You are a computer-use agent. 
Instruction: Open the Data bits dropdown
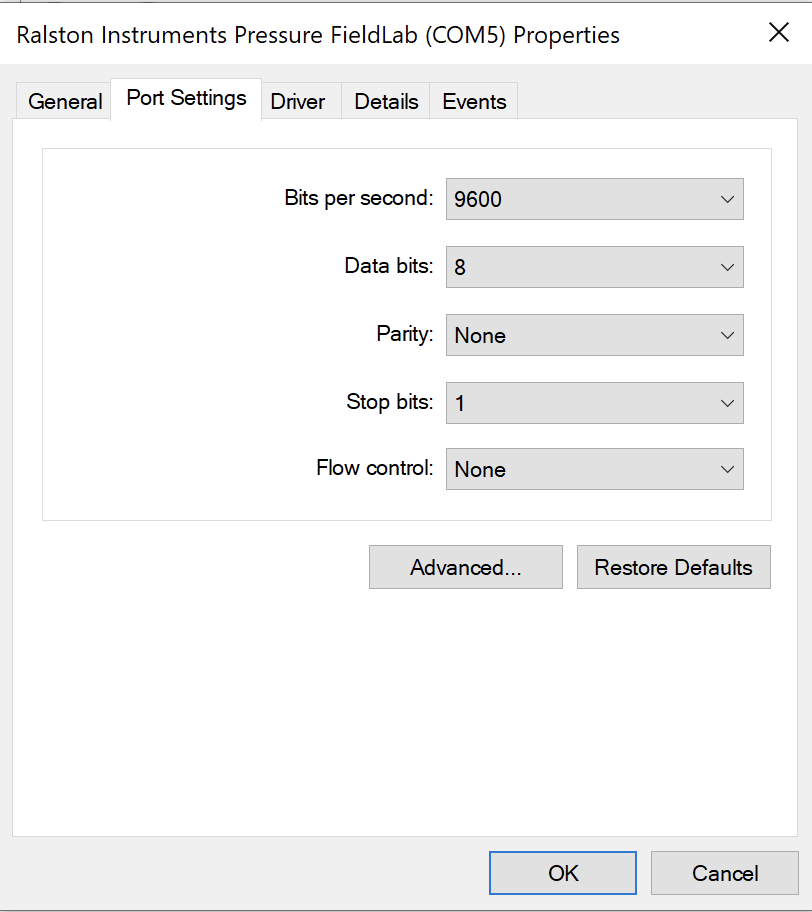click(594, 267)
